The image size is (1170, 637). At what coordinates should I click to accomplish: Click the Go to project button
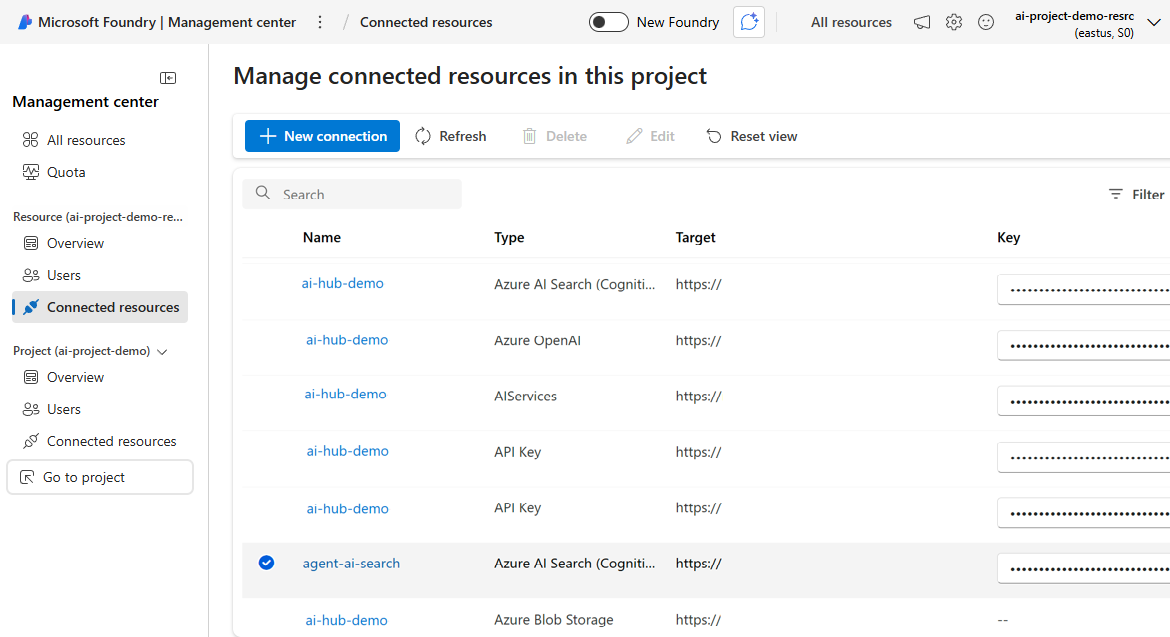[x=100, y=477]
